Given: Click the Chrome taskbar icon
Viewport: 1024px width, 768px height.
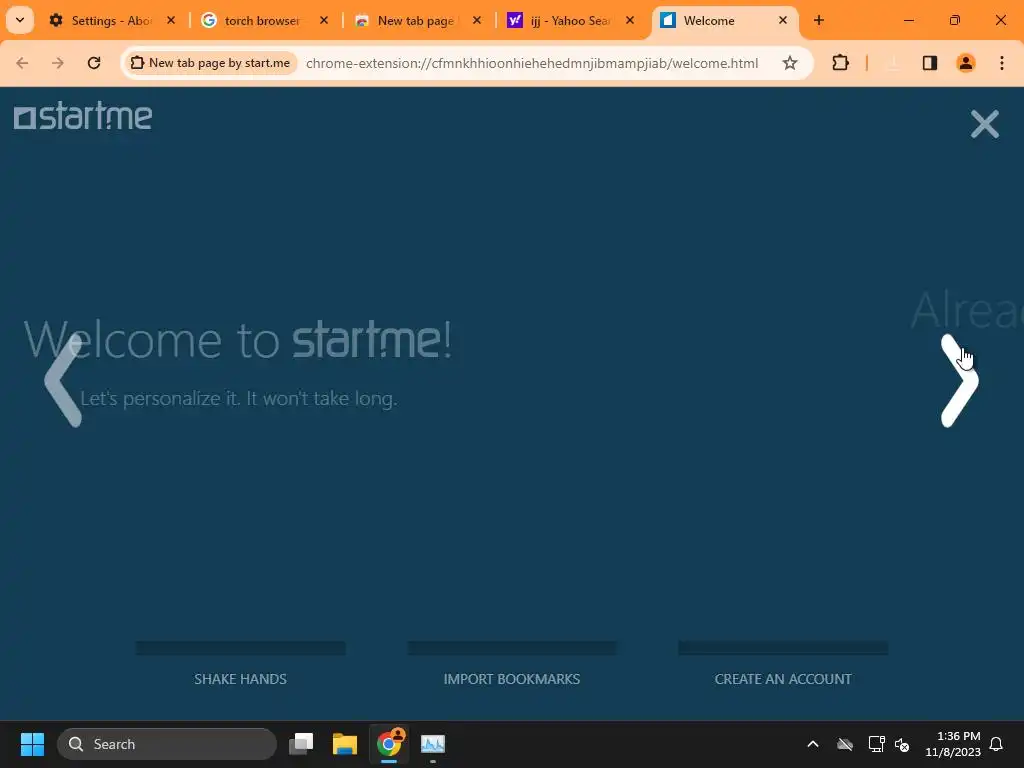Looking at the screenshot, I should coord(389,744).
